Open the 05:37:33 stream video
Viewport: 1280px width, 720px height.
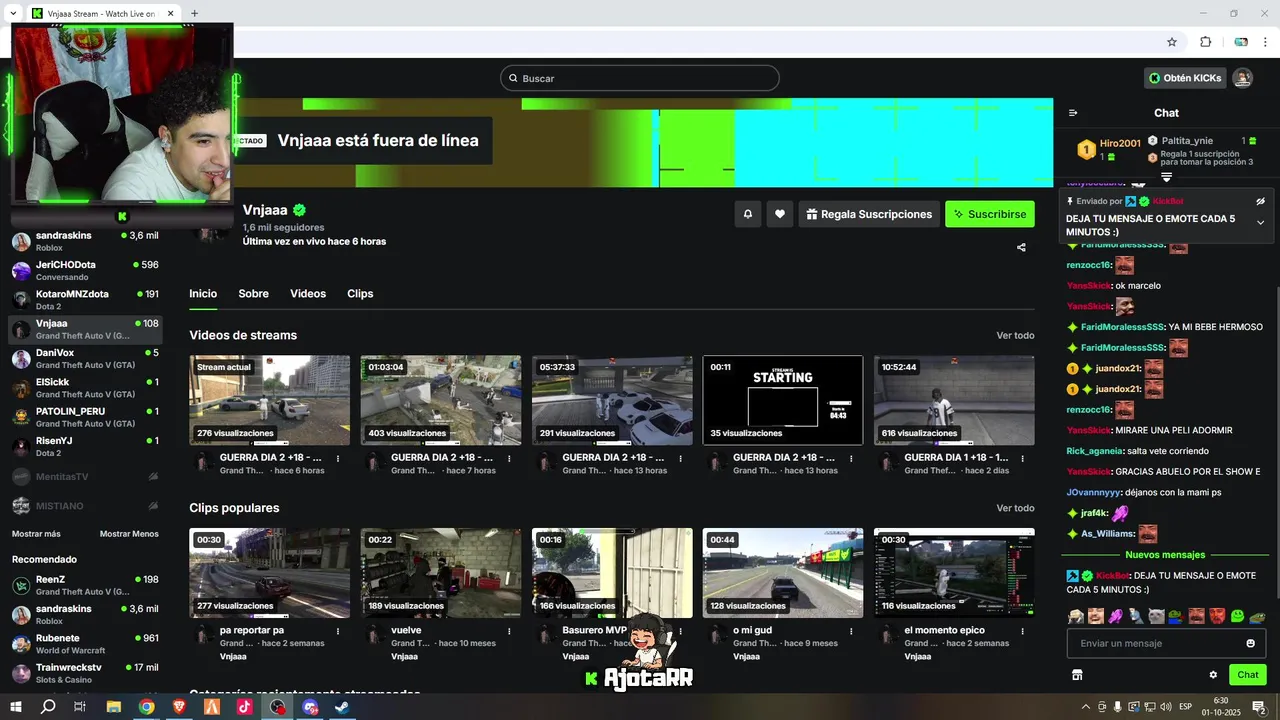[612, 400]
